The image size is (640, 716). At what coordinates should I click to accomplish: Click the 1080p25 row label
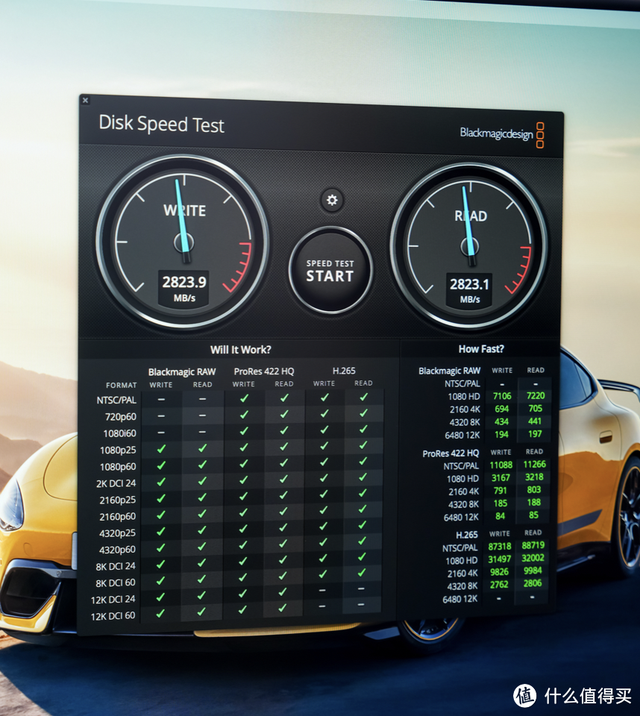[118, 450]
